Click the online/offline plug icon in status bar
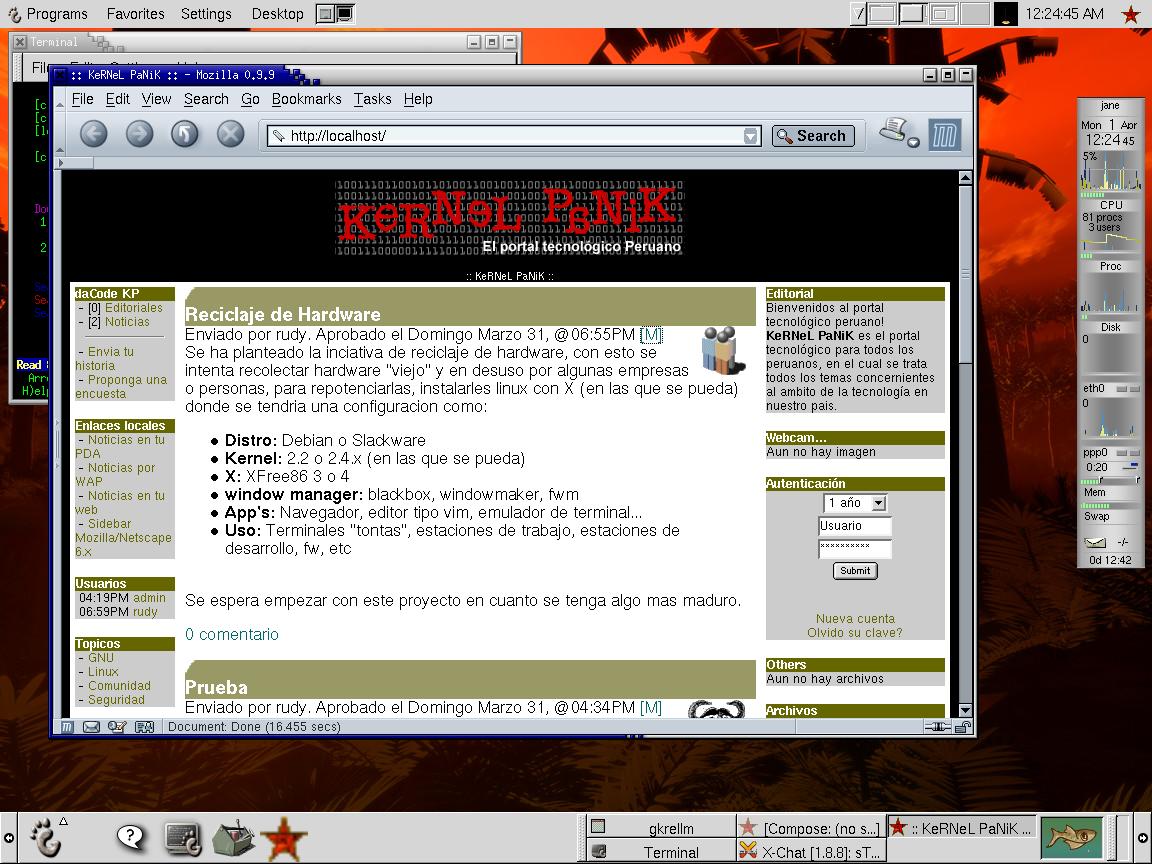Image resolution: width=1152 pixels, height=864 pixels. pyautogui.click(x=937, y=727)
